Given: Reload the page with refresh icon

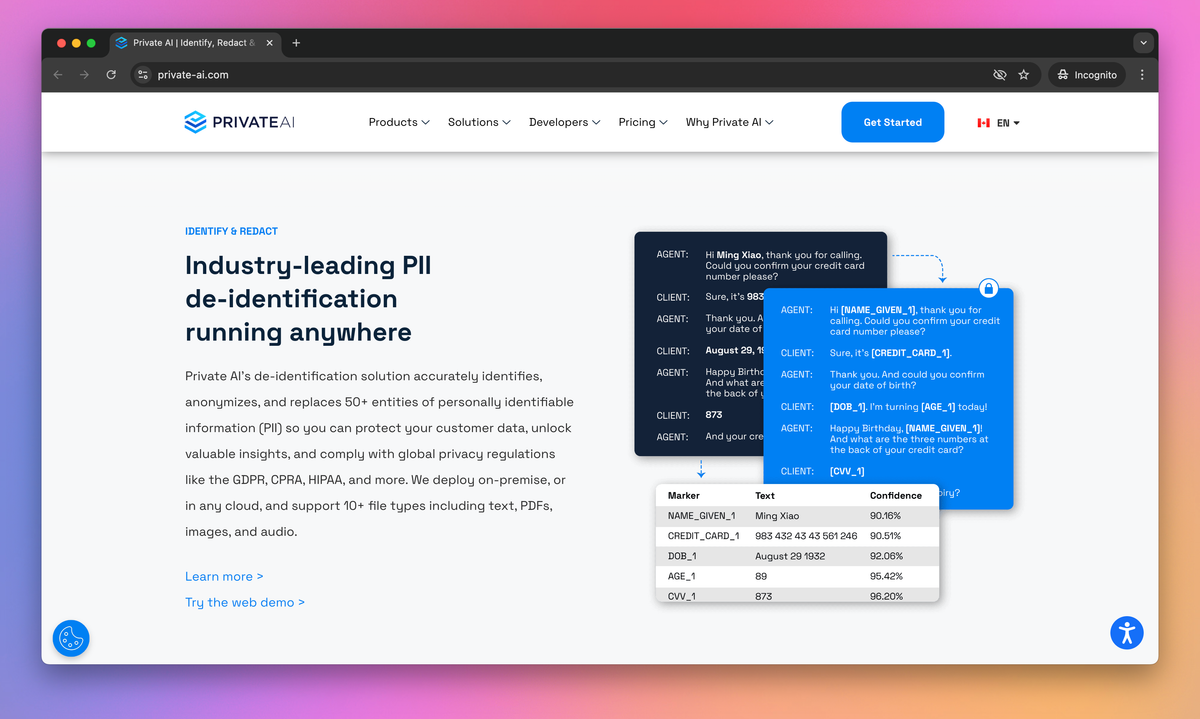Looking at the screenshot, I should pos(111,75).
